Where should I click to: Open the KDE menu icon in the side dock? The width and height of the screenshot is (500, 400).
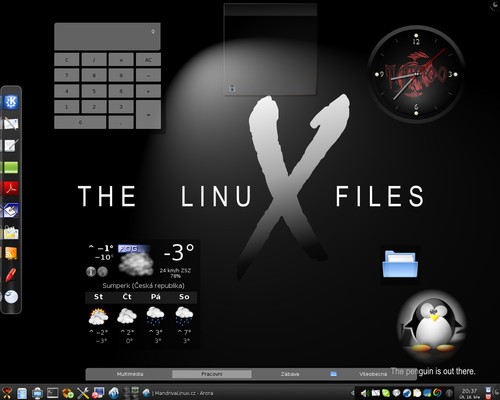point(11,102)
